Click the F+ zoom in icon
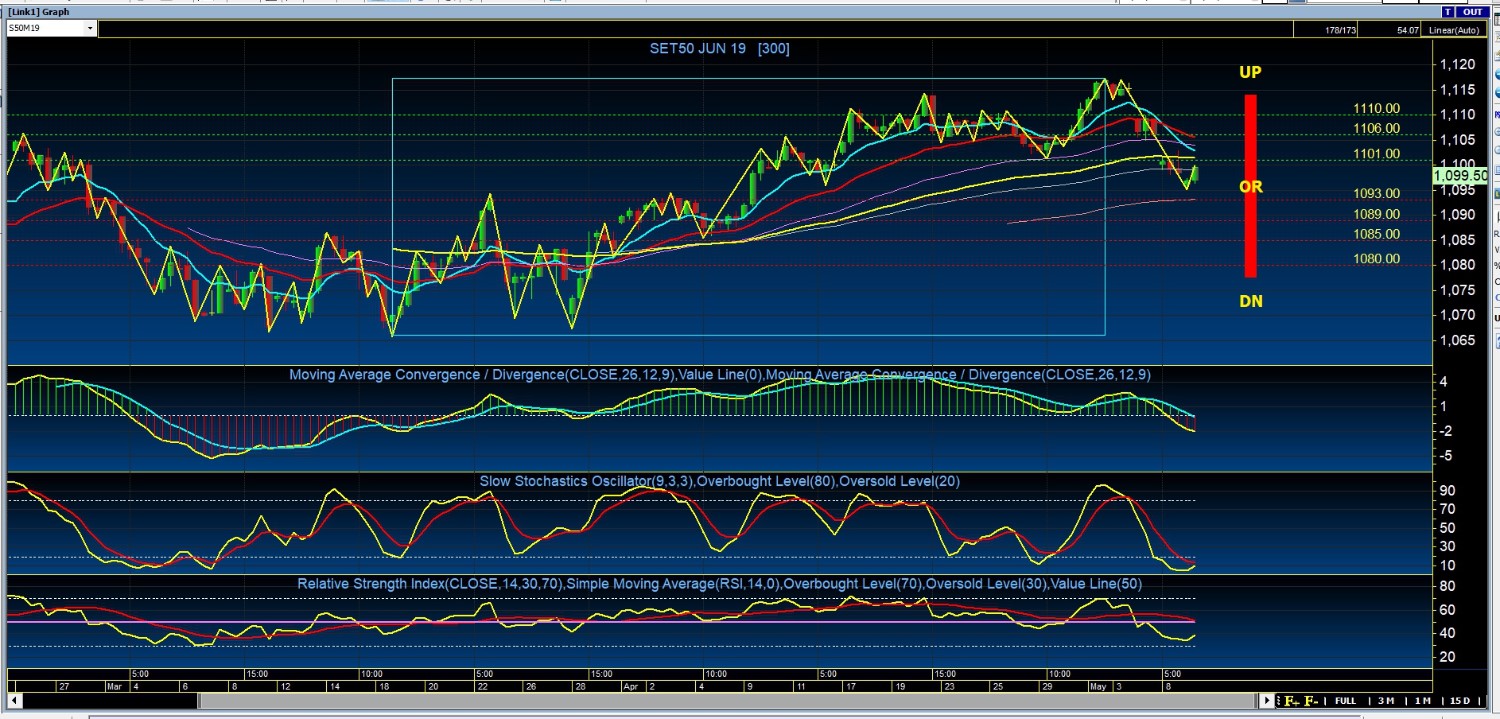This screenshot has height=719, width=1500. click(x=1291, y=701)
